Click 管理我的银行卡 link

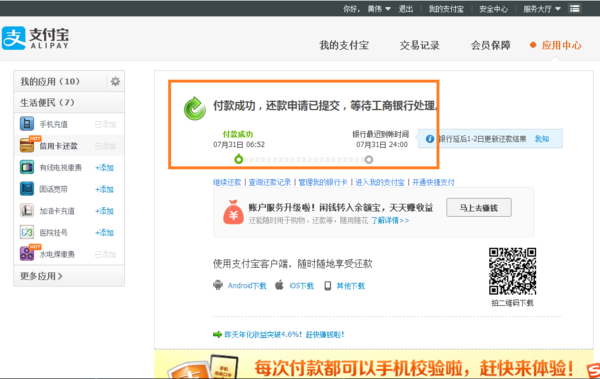(x=323, y=182)
